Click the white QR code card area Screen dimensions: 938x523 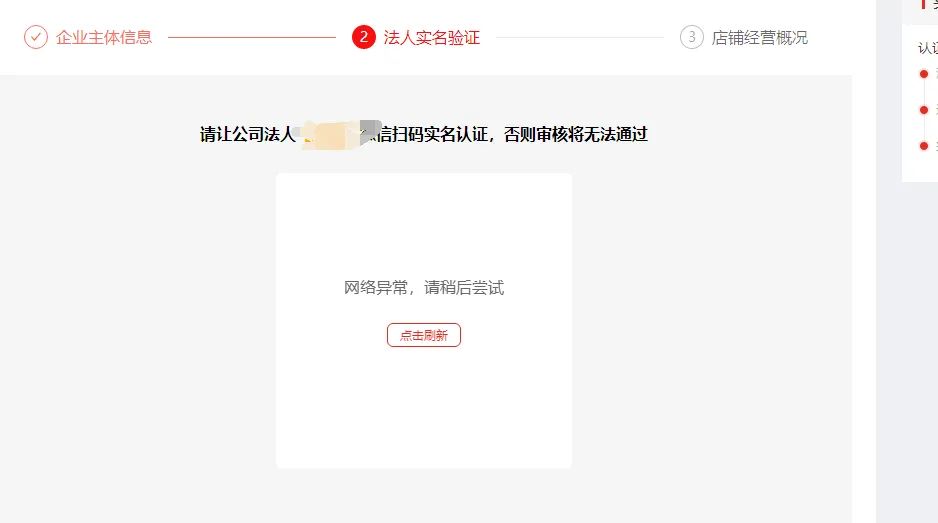point(424,321)
